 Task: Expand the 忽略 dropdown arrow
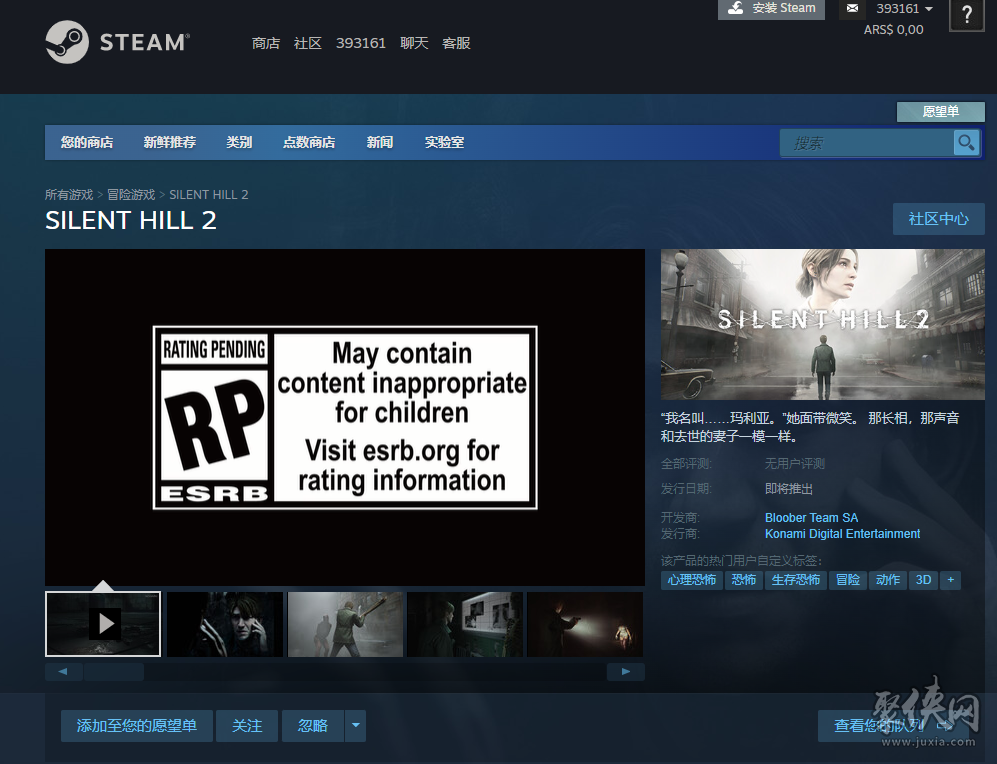tap(355, 726)
